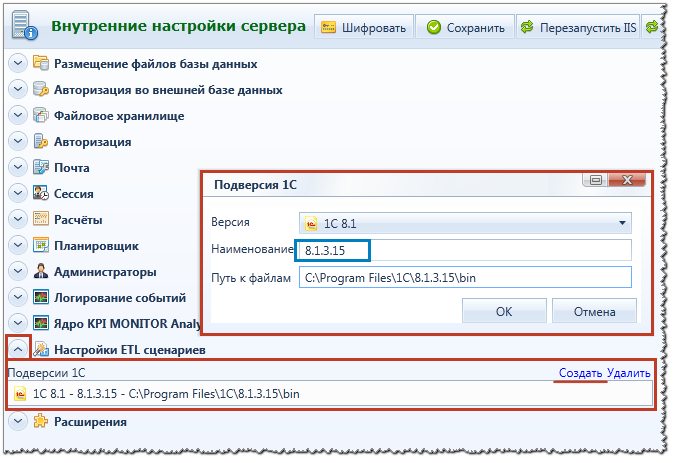Expand the Администраторы section chevron

pos(18,271)
